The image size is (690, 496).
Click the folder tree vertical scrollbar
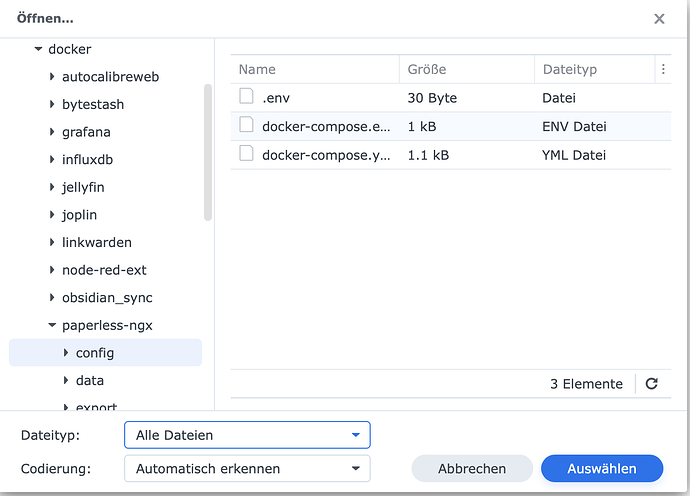click(208, 150)
